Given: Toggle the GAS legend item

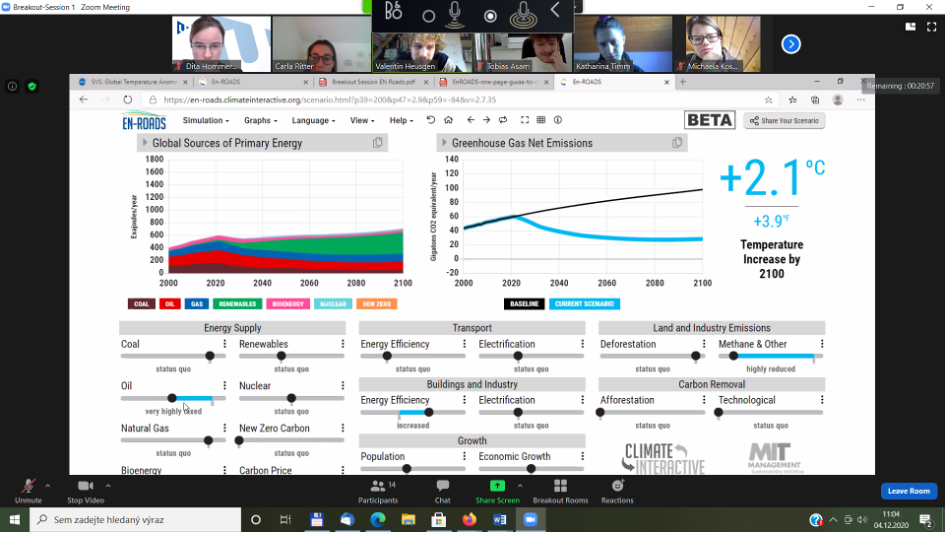Looking at the screenshot, I should click(x=196, y=304).
